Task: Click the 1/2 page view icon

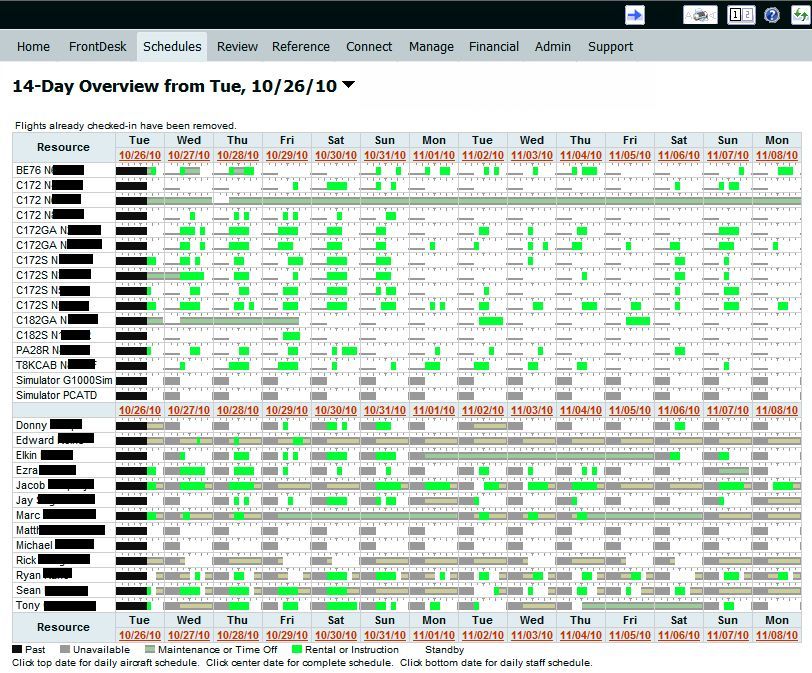Action: click(x=741, y=15)
